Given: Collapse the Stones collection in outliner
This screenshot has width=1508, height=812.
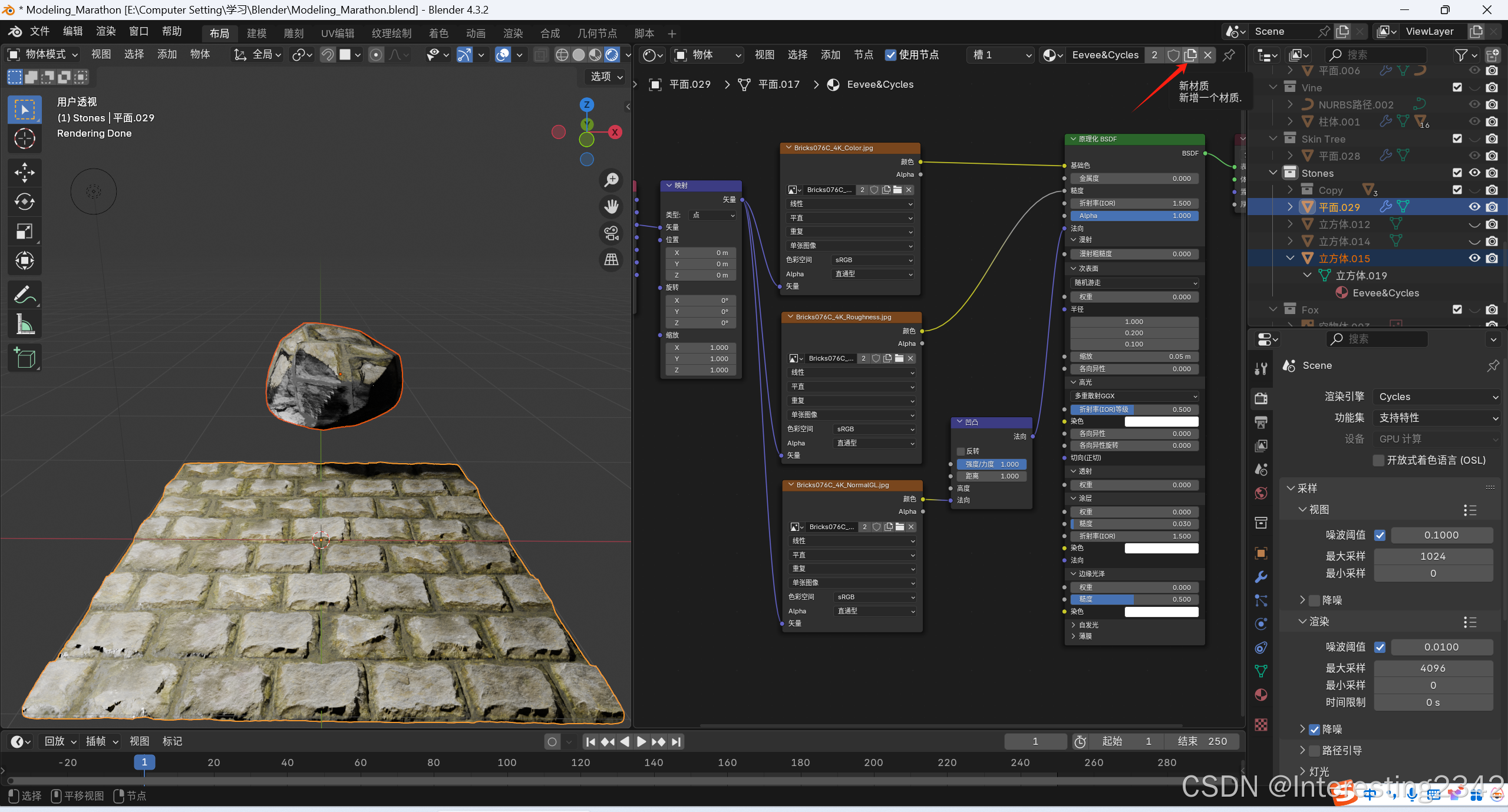Looking at the screenshot, I should point(1273,173).
